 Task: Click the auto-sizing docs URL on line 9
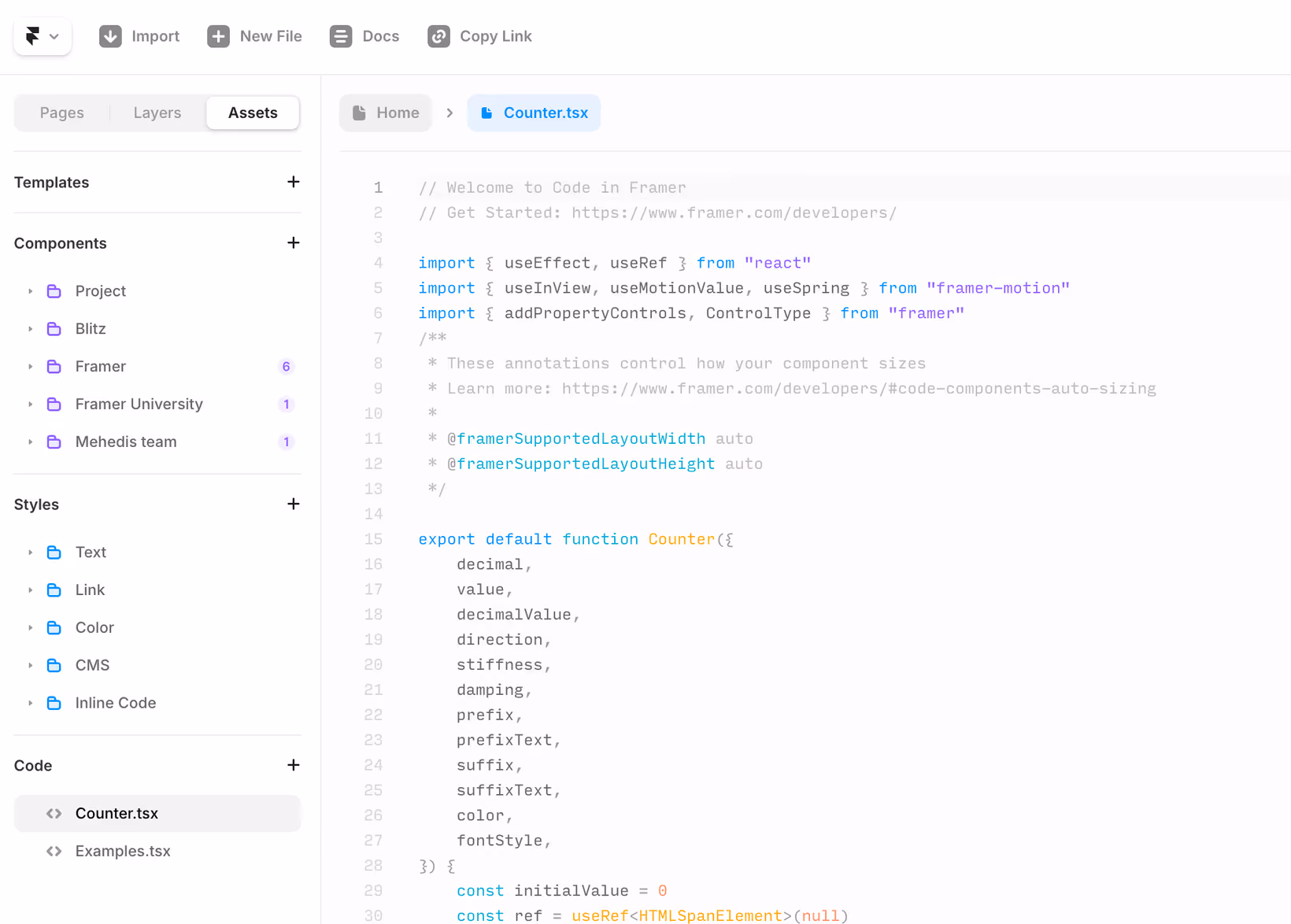859,389
